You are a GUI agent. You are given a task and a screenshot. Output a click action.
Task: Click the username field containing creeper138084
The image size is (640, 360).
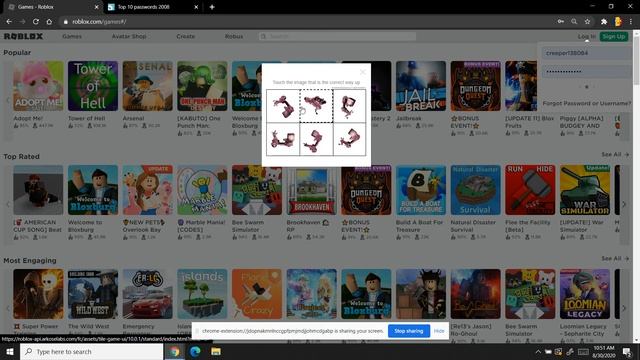click(587, 53)
